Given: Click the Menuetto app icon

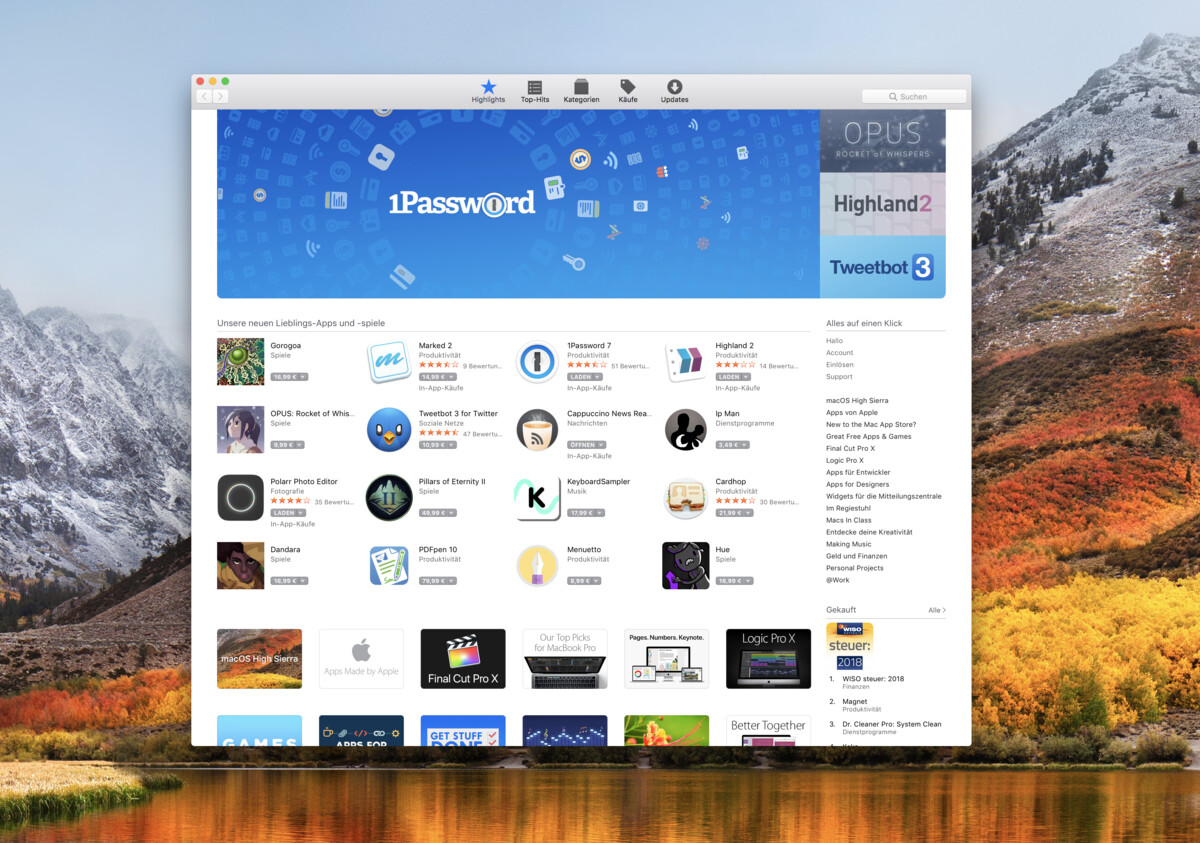Looking at the screenshot, I should point(537,566).
